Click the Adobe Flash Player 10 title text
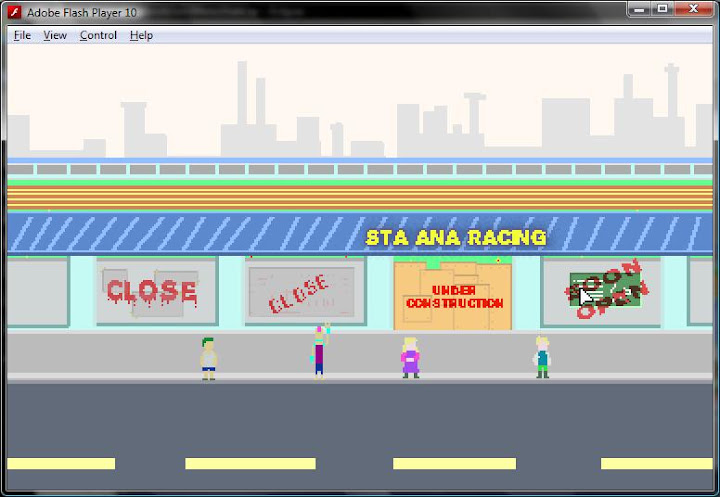Screen dimensions: 720x497 click(x=82, y=12)
